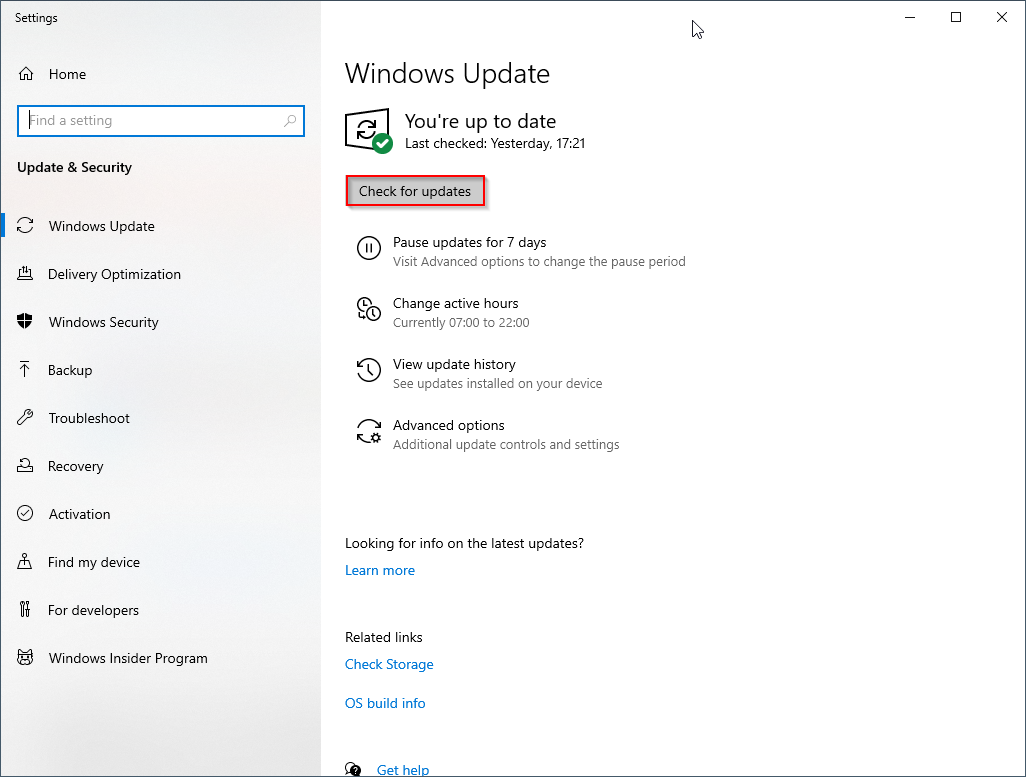Viewport: 1026px width, 777px height.
Task: Open Change active hours
Action: coord(455,303)
